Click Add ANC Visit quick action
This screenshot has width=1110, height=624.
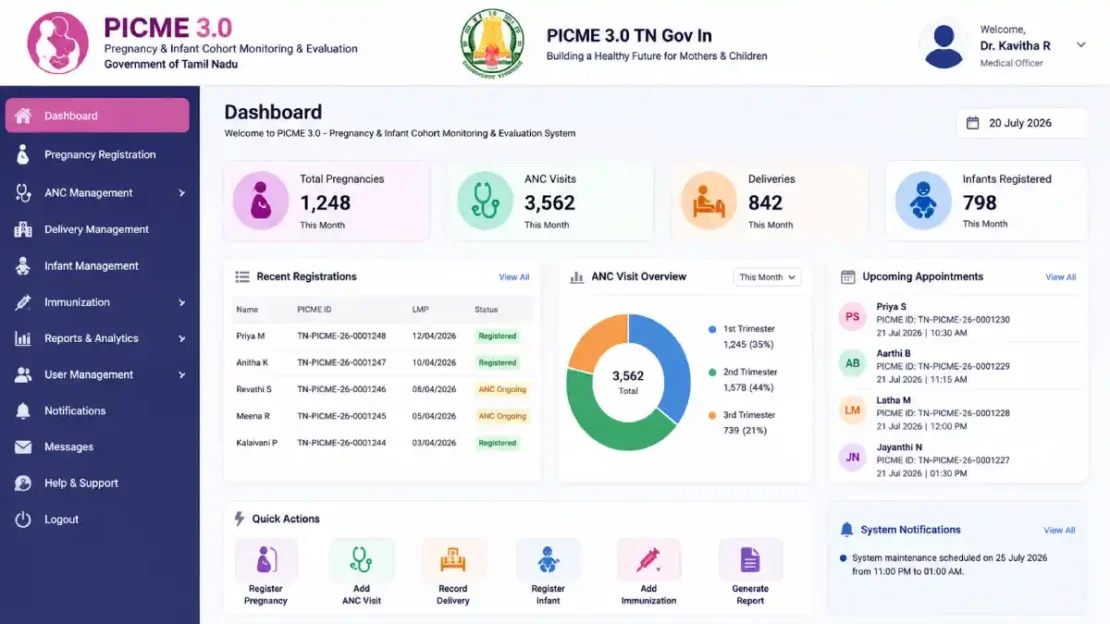click(x=361, y=572)
